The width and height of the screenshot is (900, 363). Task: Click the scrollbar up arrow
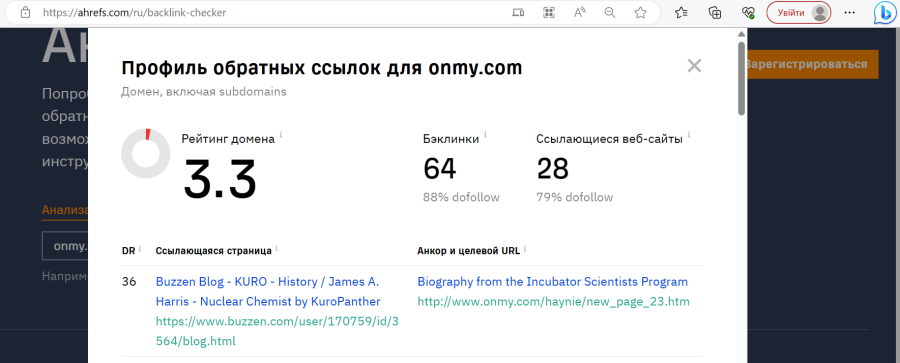point(742,34)
